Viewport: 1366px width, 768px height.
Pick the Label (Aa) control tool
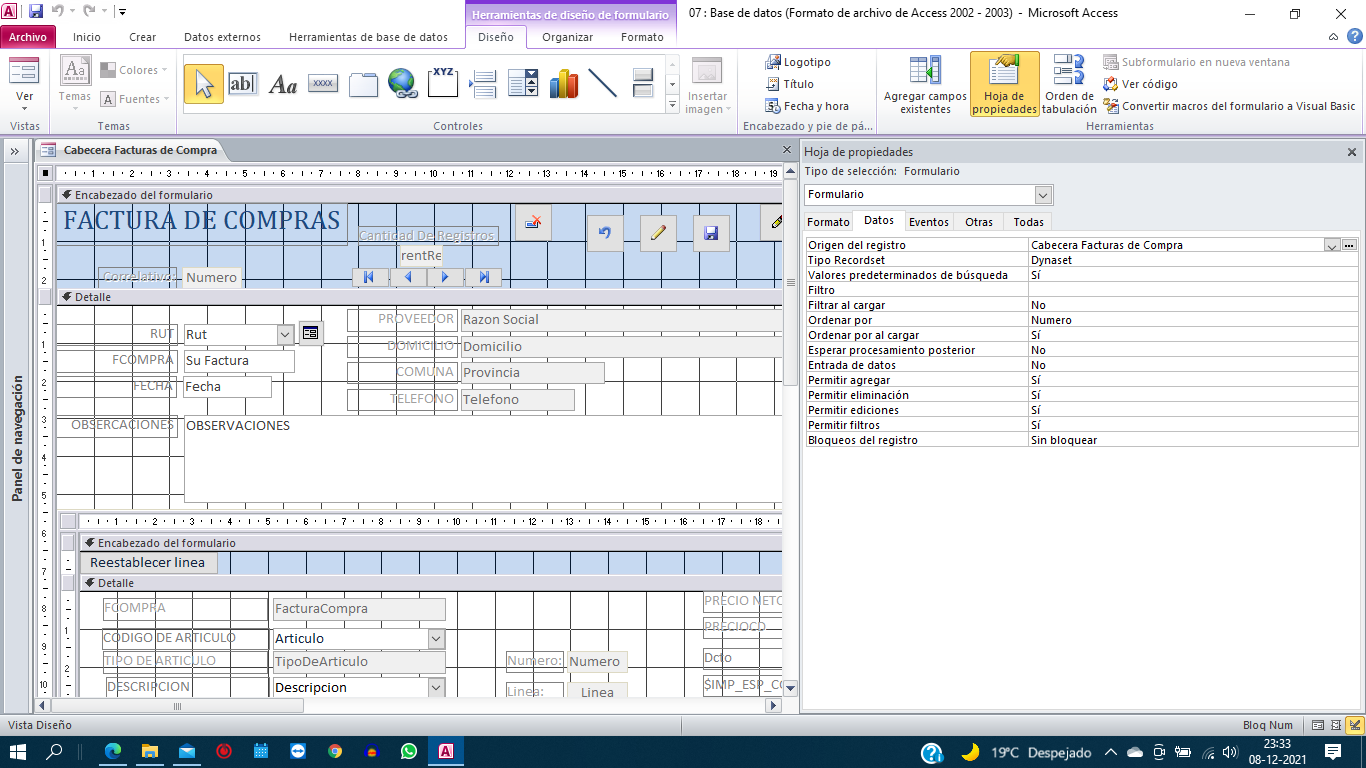[283, 84]
